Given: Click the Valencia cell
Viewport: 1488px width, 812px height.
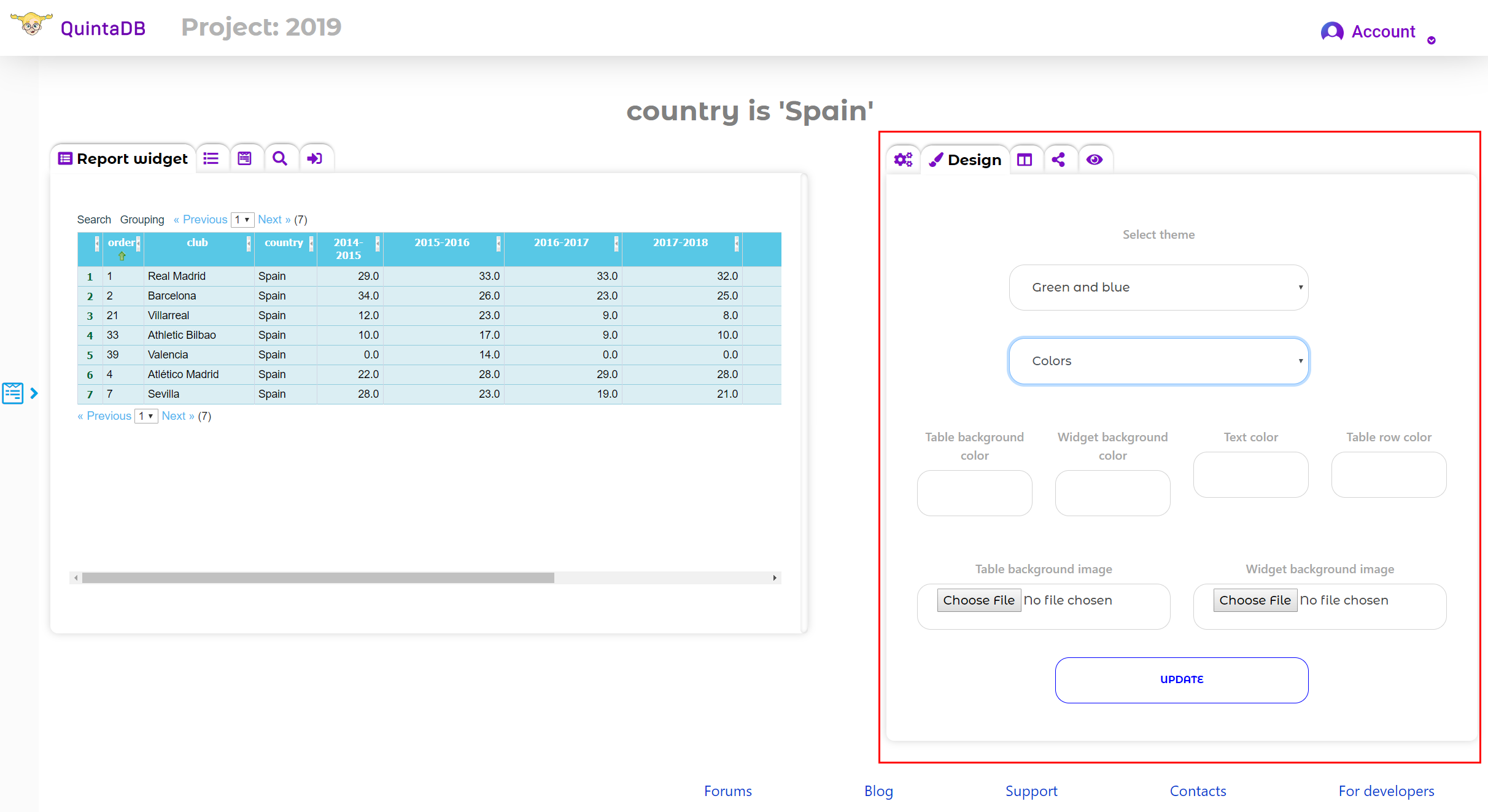Looking at the screenshot, I should 199,355.
